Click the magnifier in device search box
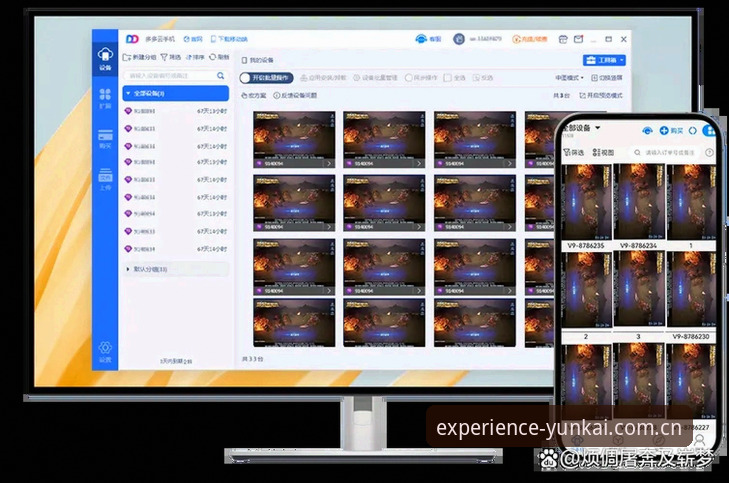This screenshot has height=483, width=729. click(x=220, y=75)
